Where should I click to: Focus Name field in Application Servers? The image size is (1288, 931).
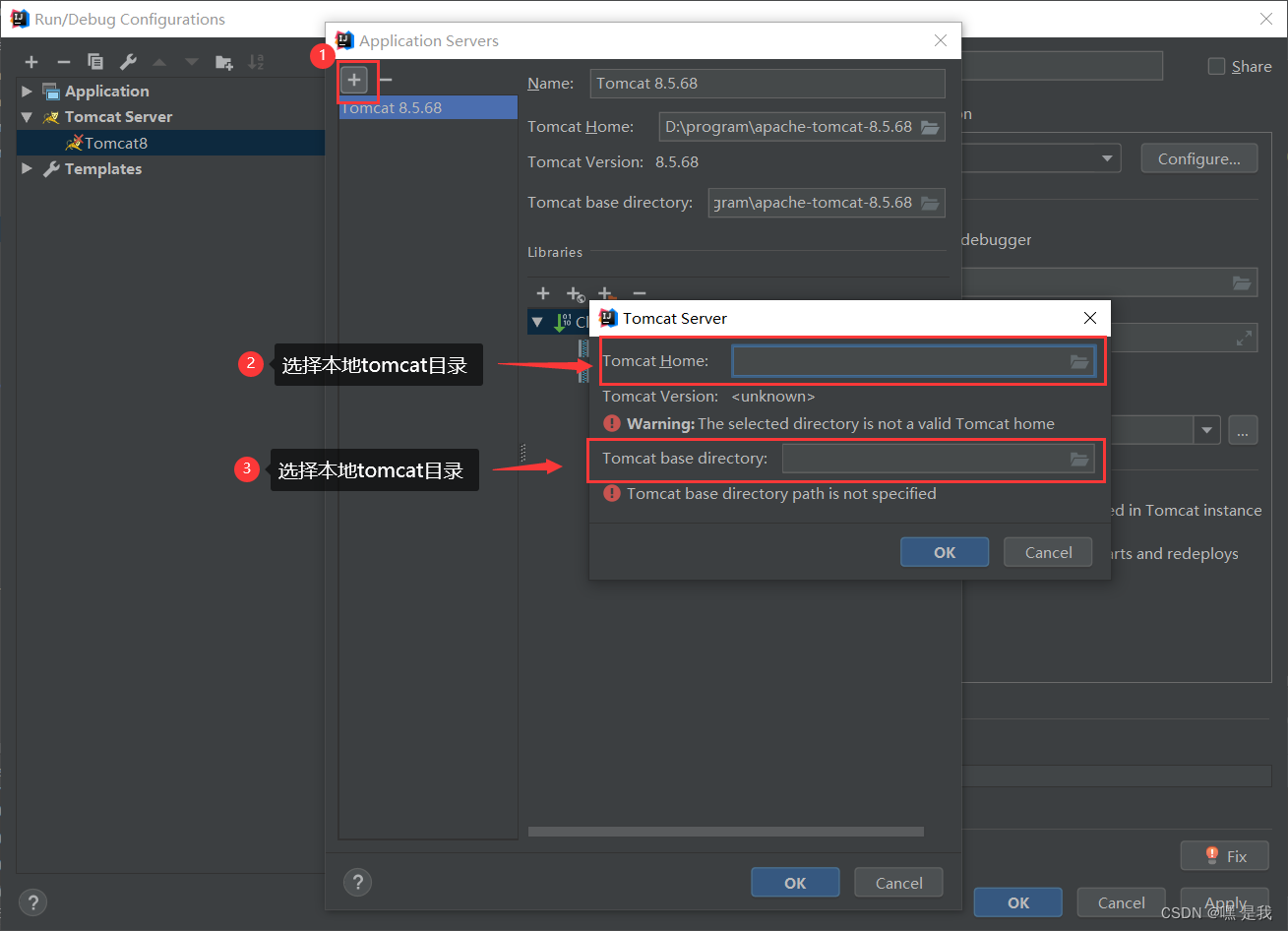coord(767,84)
